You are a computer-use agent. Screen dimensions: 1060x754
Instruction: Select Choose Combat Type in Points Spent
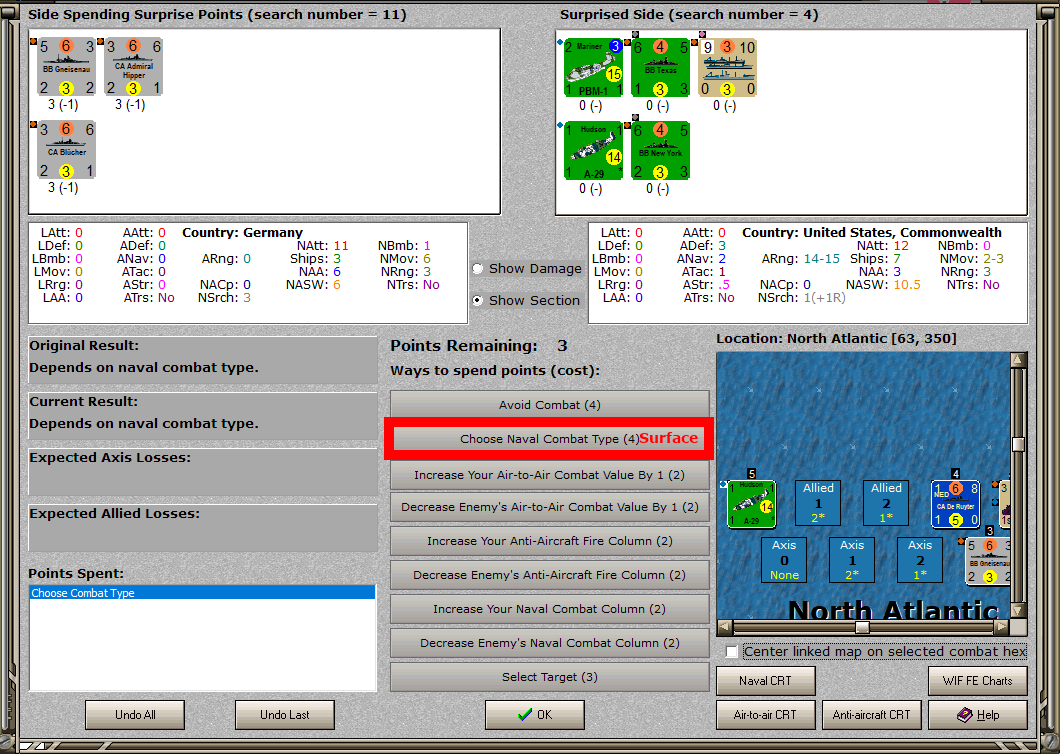tap(202, 593)
